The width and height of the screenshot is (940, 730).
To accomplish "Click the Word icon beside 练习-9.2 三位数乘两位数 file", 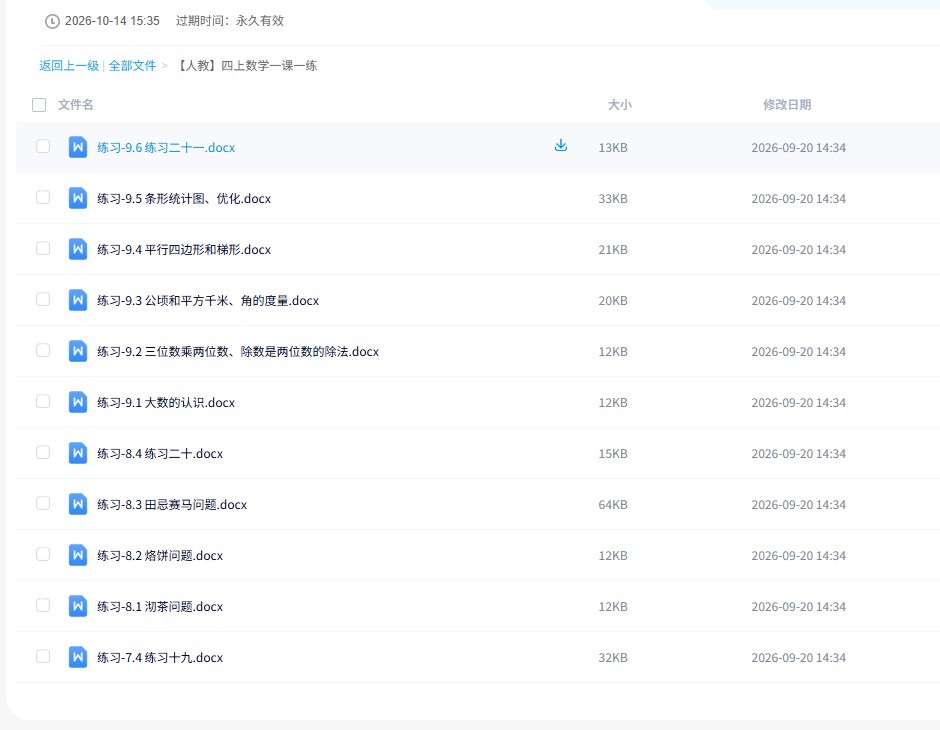I will (78, 351).
